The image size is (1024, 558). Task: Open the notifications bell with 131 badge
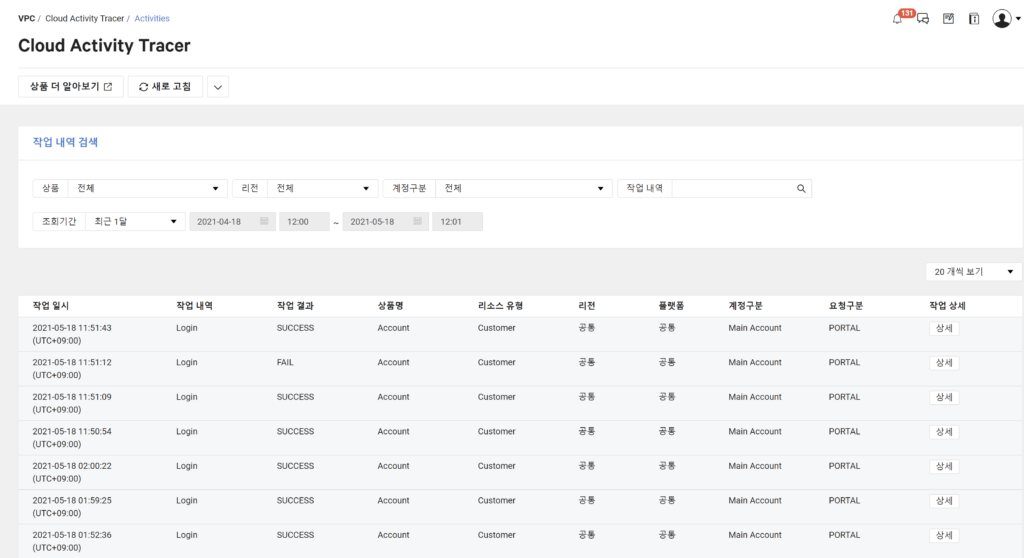point(898,19)
